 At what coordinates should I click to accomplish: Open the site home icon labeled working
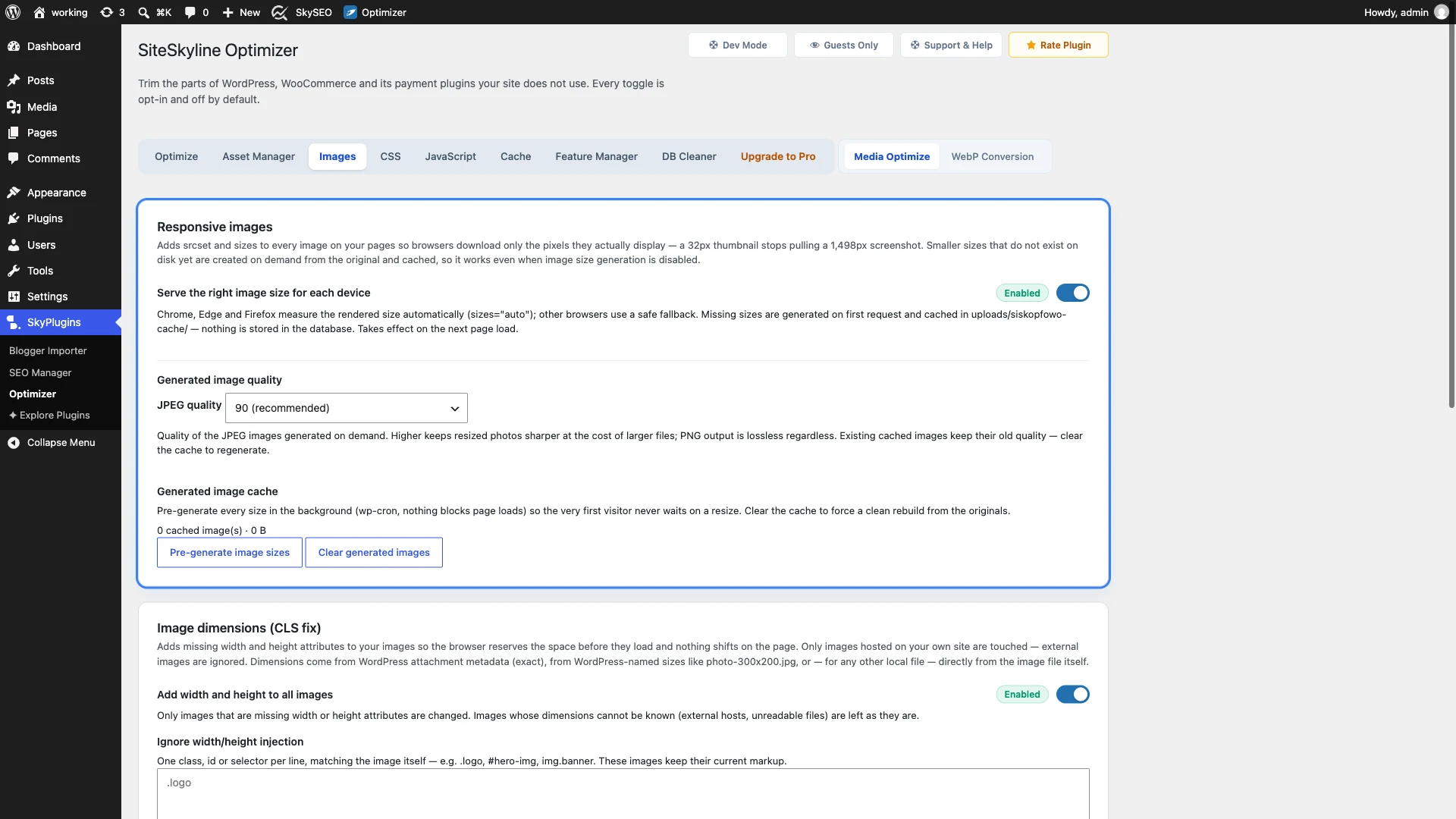point(39,12)
